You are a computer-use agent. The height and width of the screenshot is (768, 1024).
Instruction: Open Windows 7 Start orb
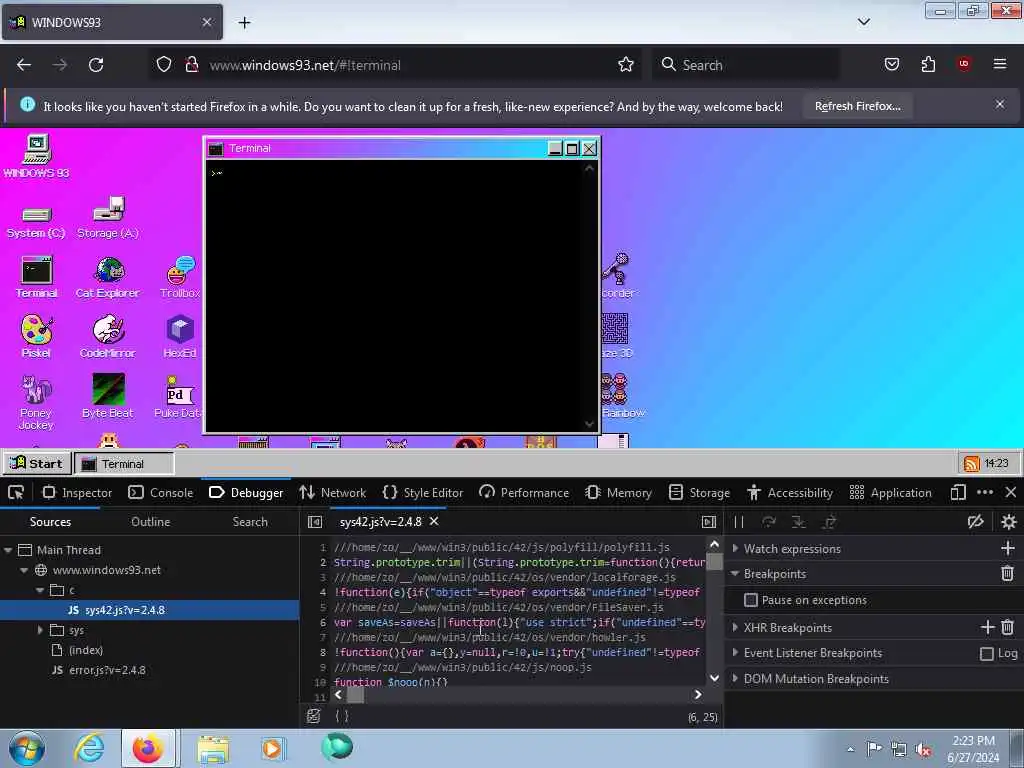click(x=27, y=748)
